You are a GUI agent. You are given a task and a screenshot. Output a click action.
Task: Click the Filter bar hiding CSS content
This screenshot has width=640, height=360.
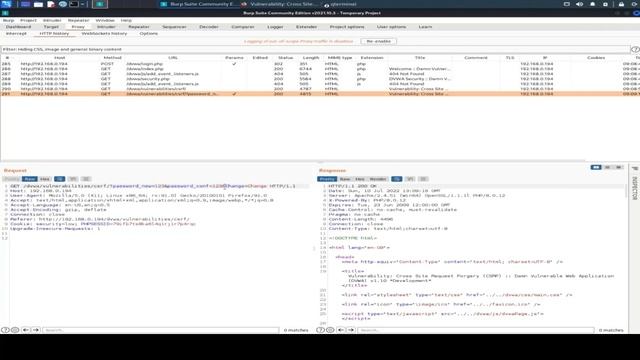click(x=315, y=49)
